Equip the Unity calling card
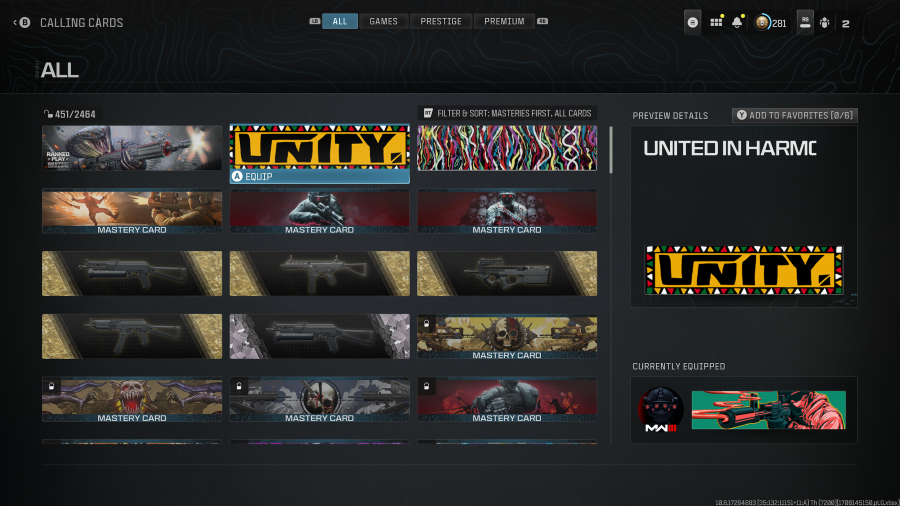 [x=320, y=177]
